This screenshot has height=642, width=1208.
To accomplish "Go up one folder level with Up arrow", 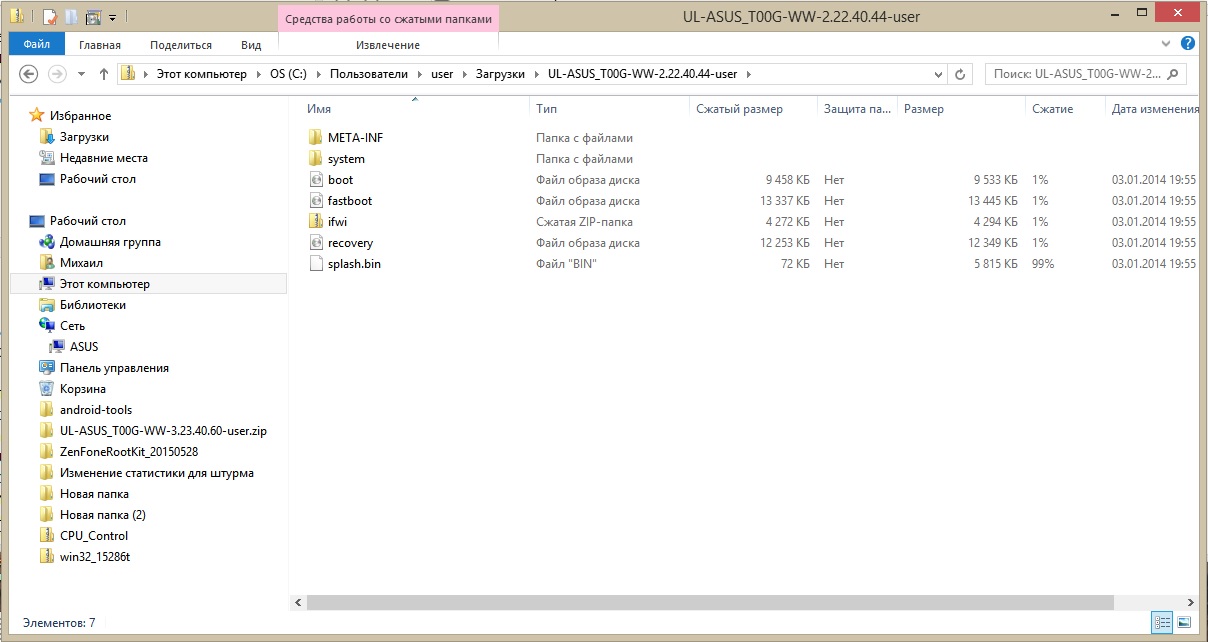I will 104,74.
